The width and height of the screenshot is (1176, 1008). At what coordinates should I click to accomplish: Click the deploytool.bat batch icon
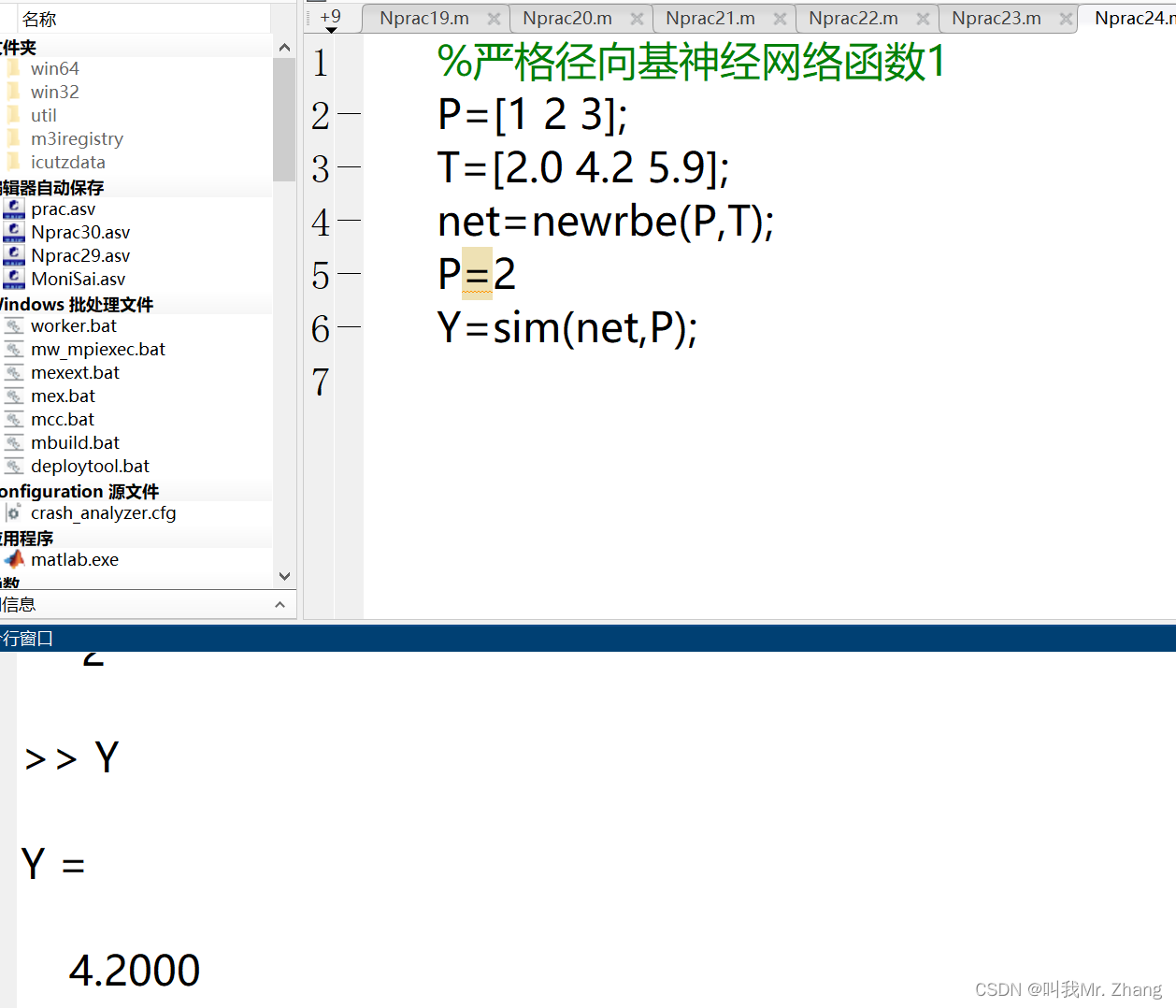15,466
